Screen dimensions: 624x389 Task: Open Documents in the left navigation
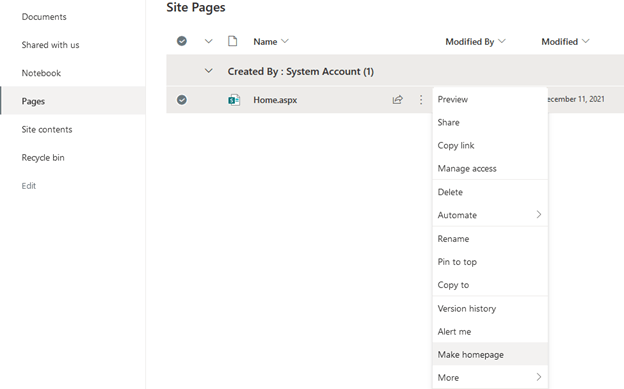pos(44,17)
